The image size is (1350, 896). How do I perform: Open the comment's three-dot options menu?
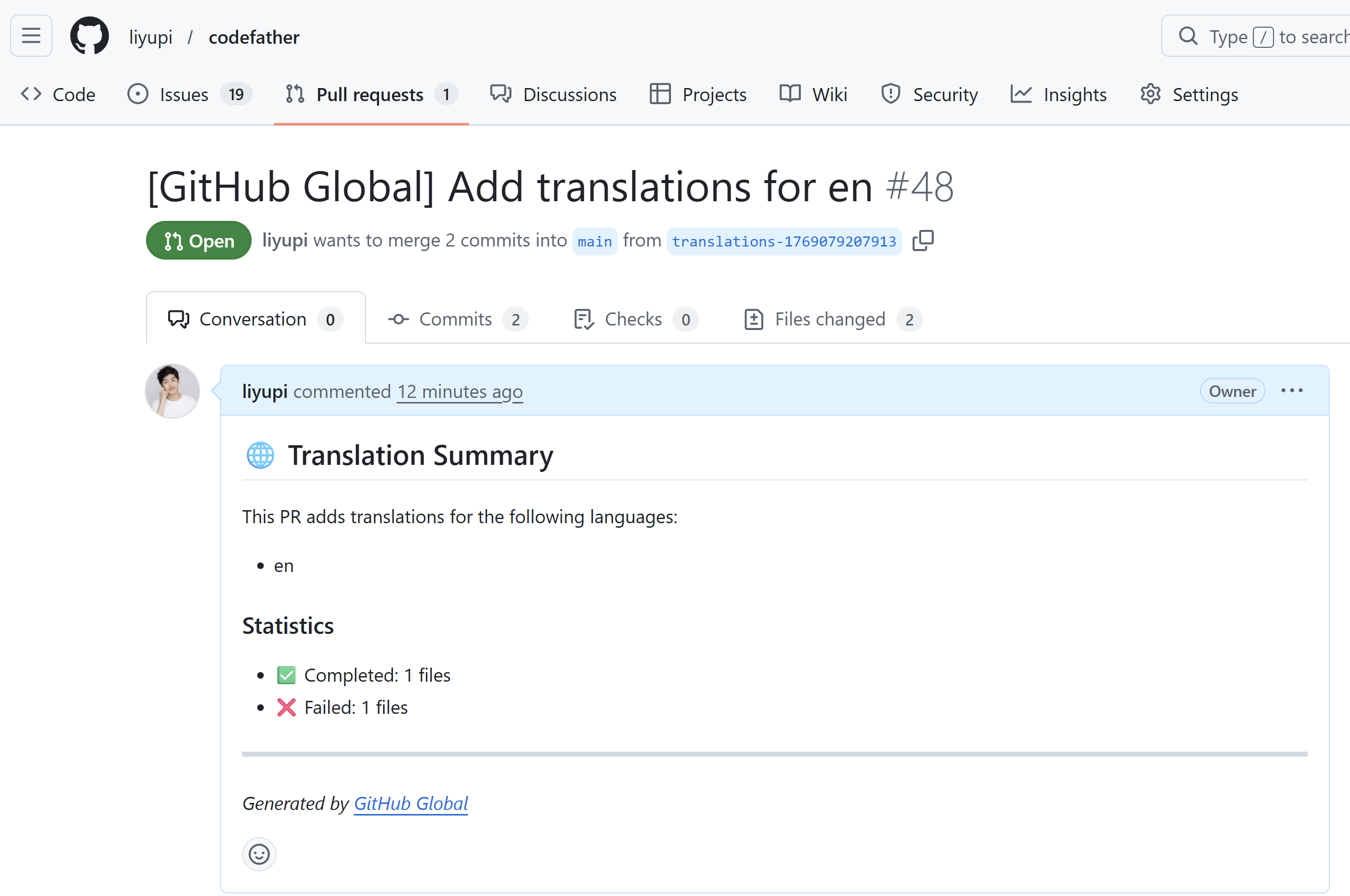1292,391
